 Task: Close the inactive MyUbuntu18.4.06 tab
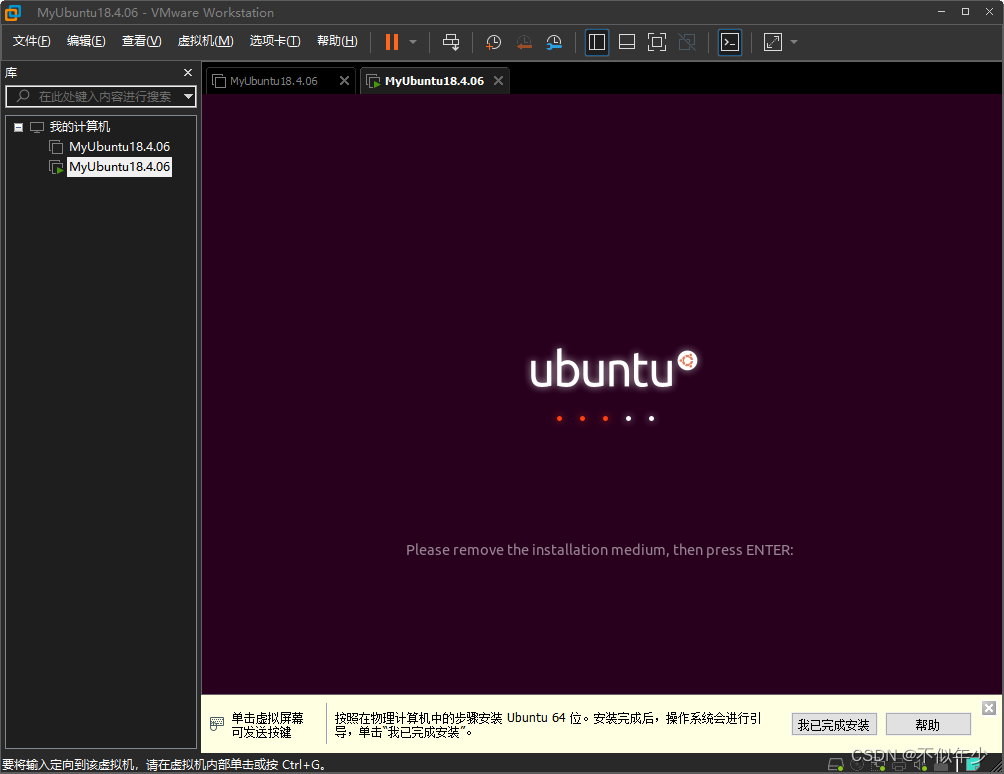coord(344,81)
